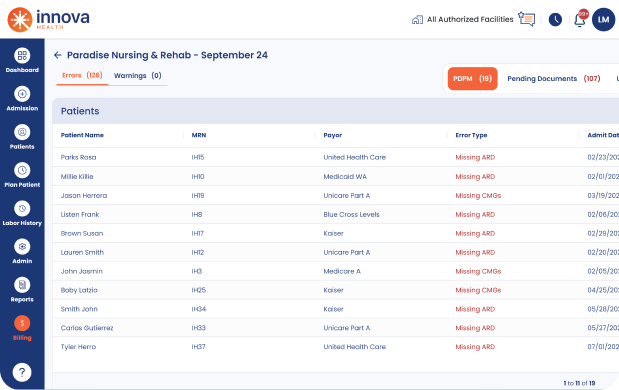Image resolution: width=619 pixels, height=390 pixels.
Task: Open the LM user avatar menu
Action: [x=603, y=19]
